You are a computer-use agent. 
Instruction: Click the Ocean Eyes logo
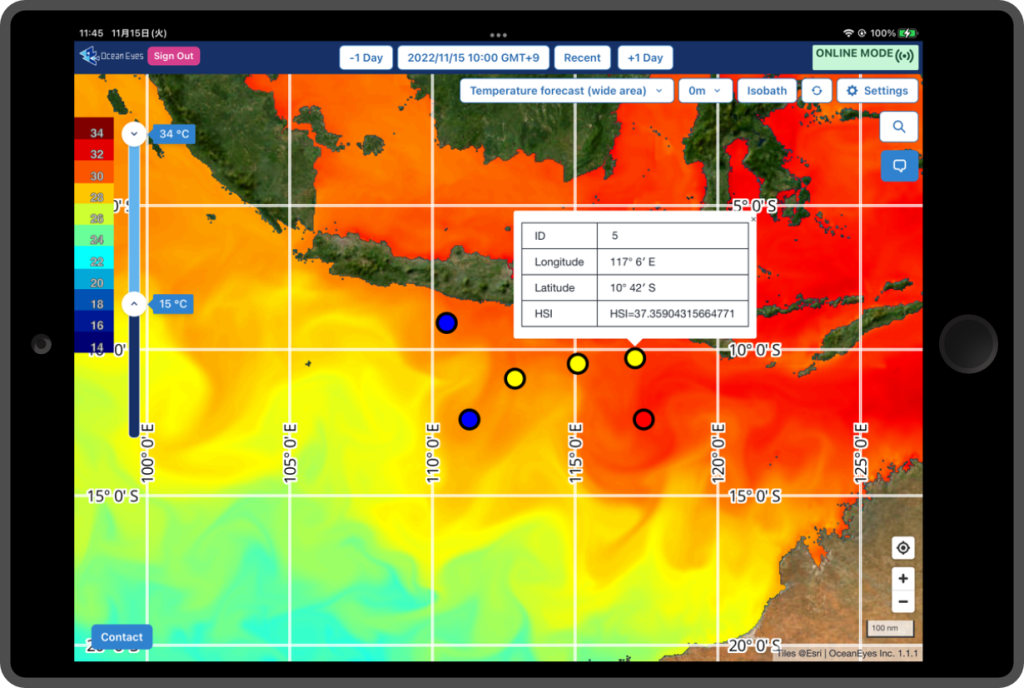(111, 56)
